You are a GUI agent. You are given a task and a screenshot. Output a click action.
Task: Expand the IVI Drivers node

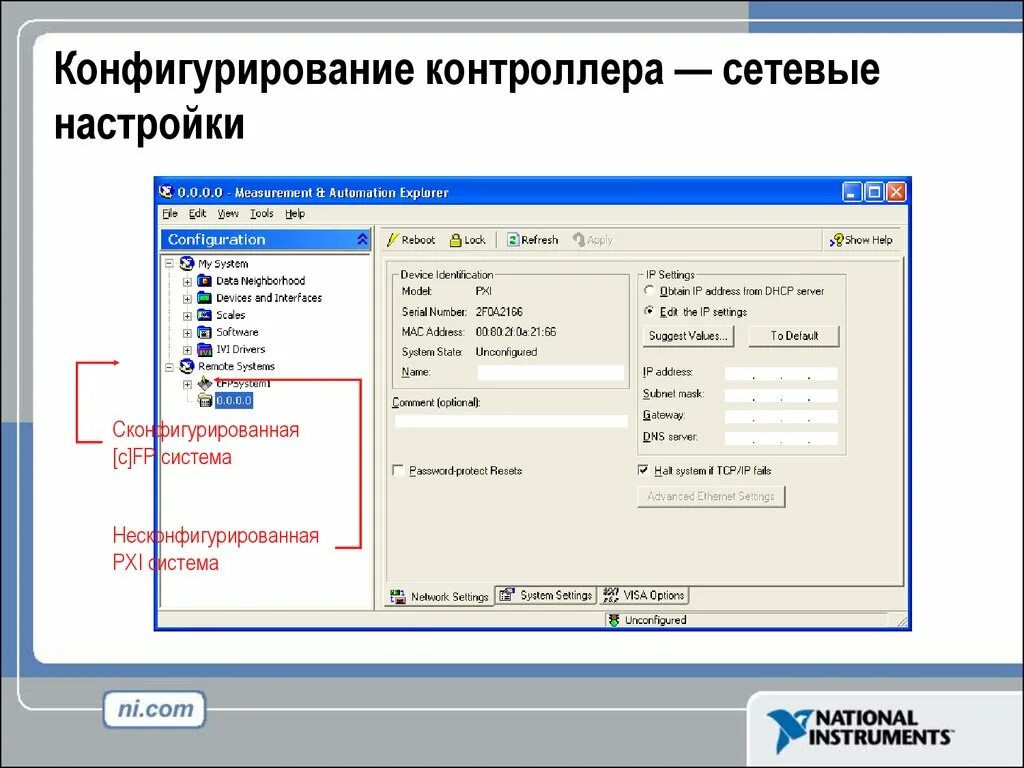coord(187,350)
